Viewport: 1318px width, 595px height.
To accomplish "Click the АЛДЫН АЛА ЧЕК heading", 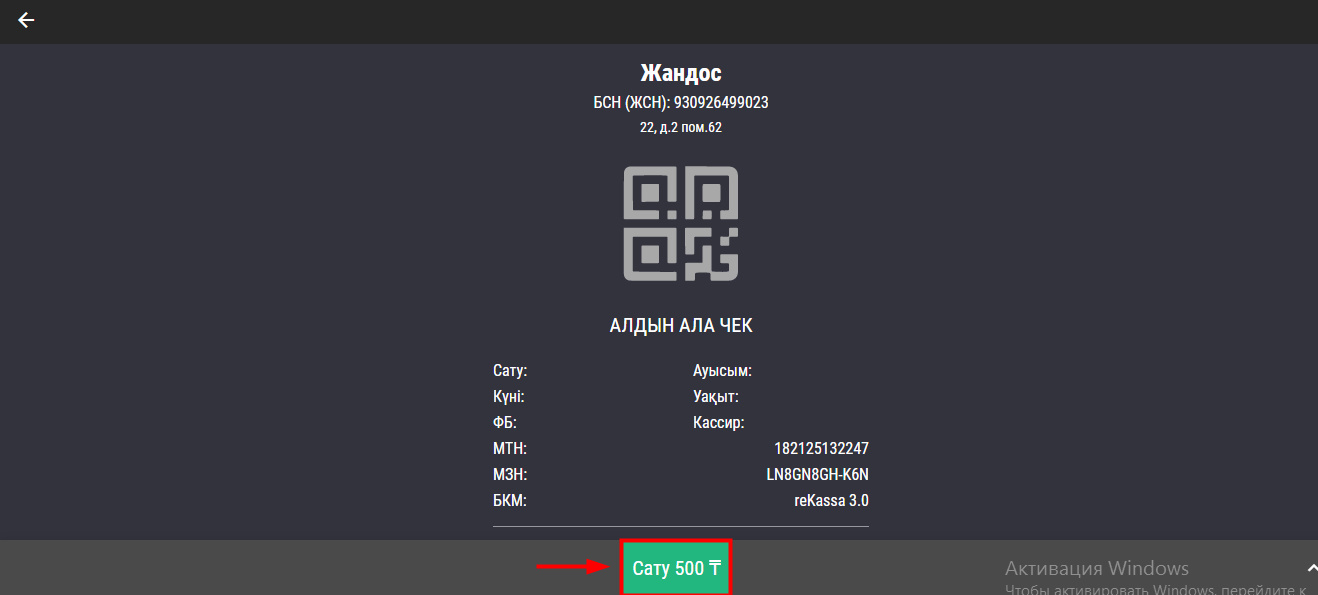I will pos(681,326).
